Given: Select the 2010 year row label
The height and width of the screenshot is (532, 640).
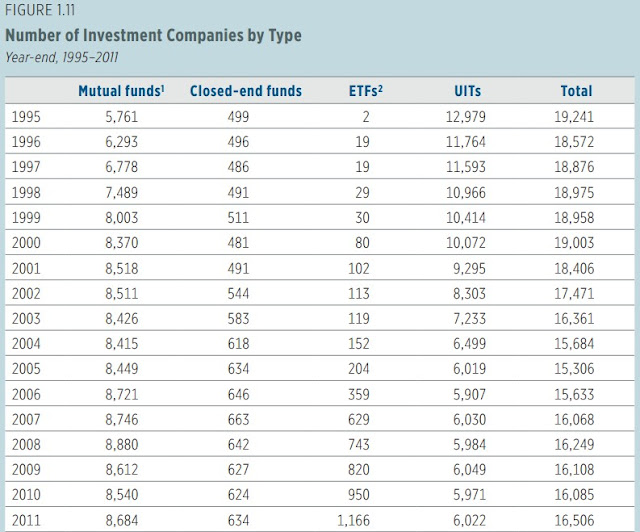Looking at the screenshot, I should tap(26, 494).
